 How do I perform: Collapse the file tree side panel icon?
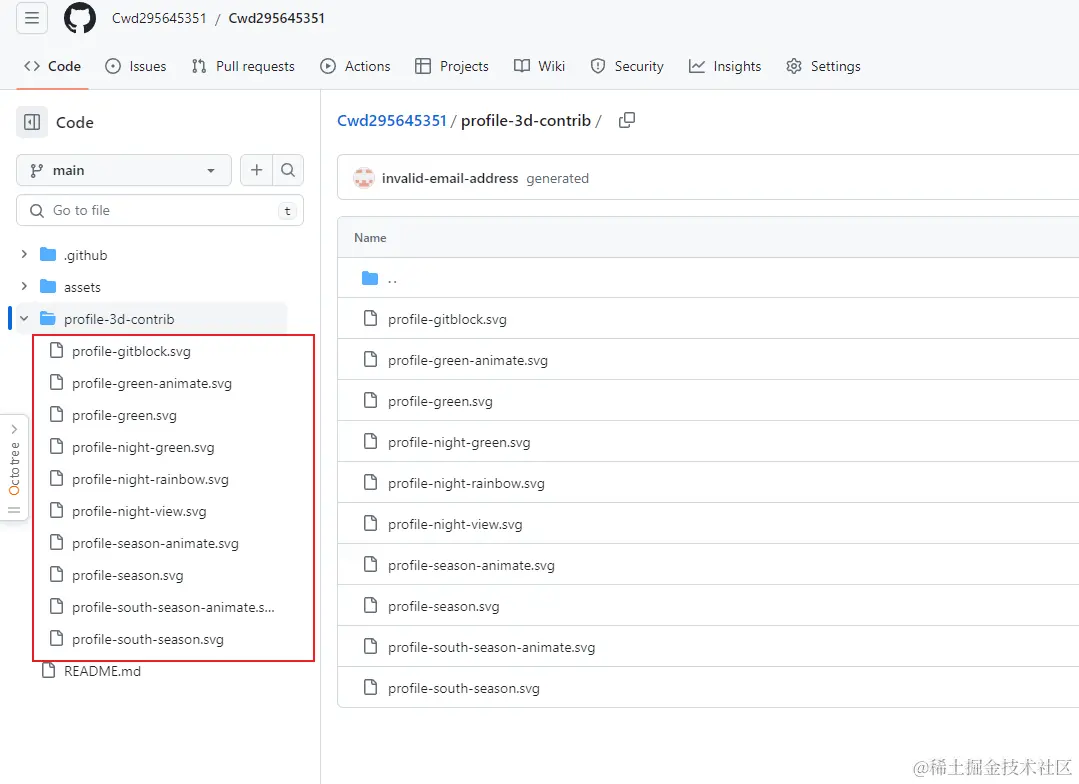pos(32,123)
